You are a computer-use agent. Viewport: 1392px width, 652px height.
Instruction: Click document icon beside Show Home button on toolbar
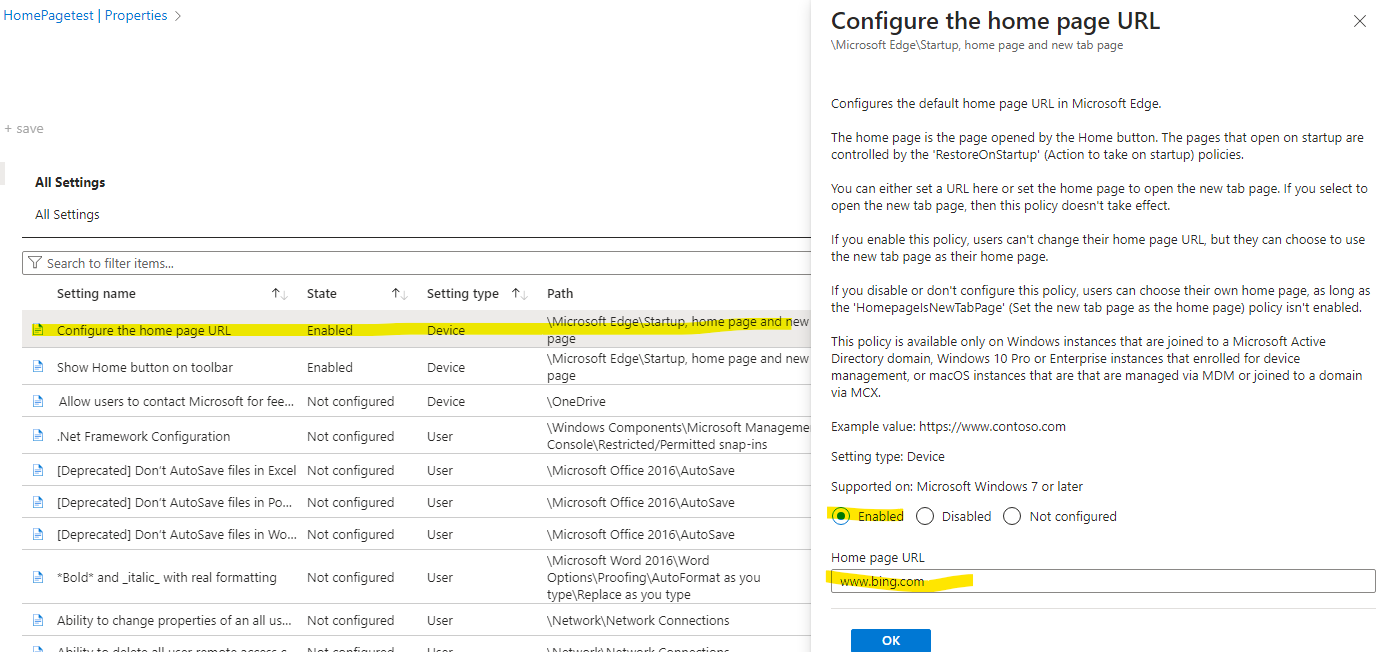click(38, 366)
